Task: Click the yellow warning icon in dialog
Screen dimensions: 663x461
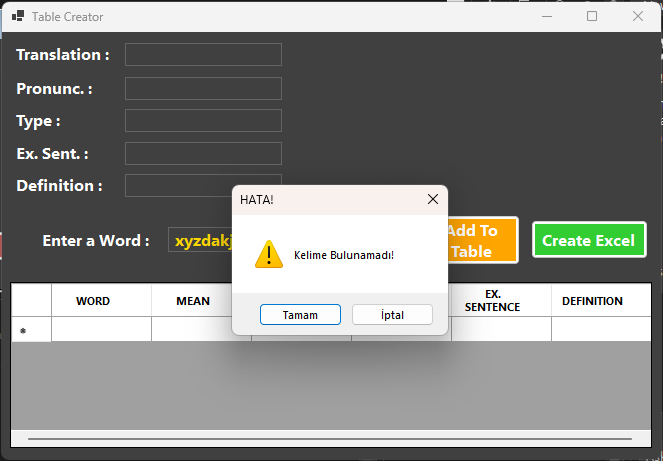Action: [269, 254]
